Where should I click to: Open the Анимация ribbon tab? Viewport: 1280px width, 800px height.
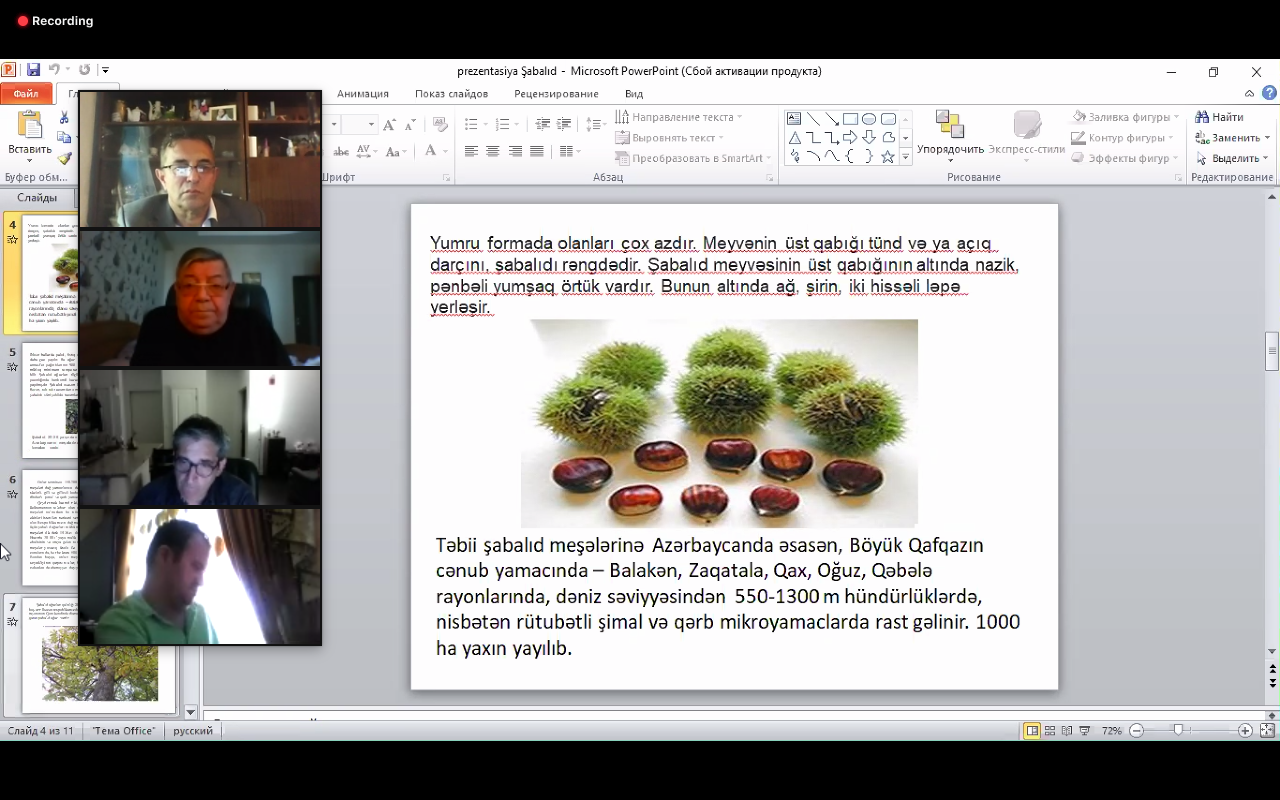[x=362, y=94]
